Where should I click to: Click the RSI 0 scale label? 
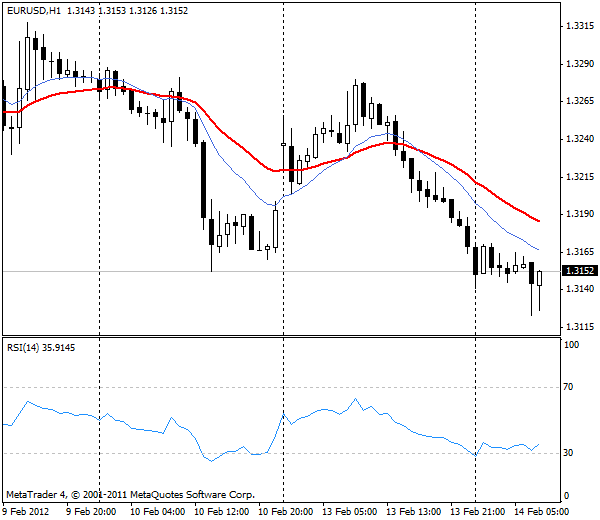coord(567,496)
